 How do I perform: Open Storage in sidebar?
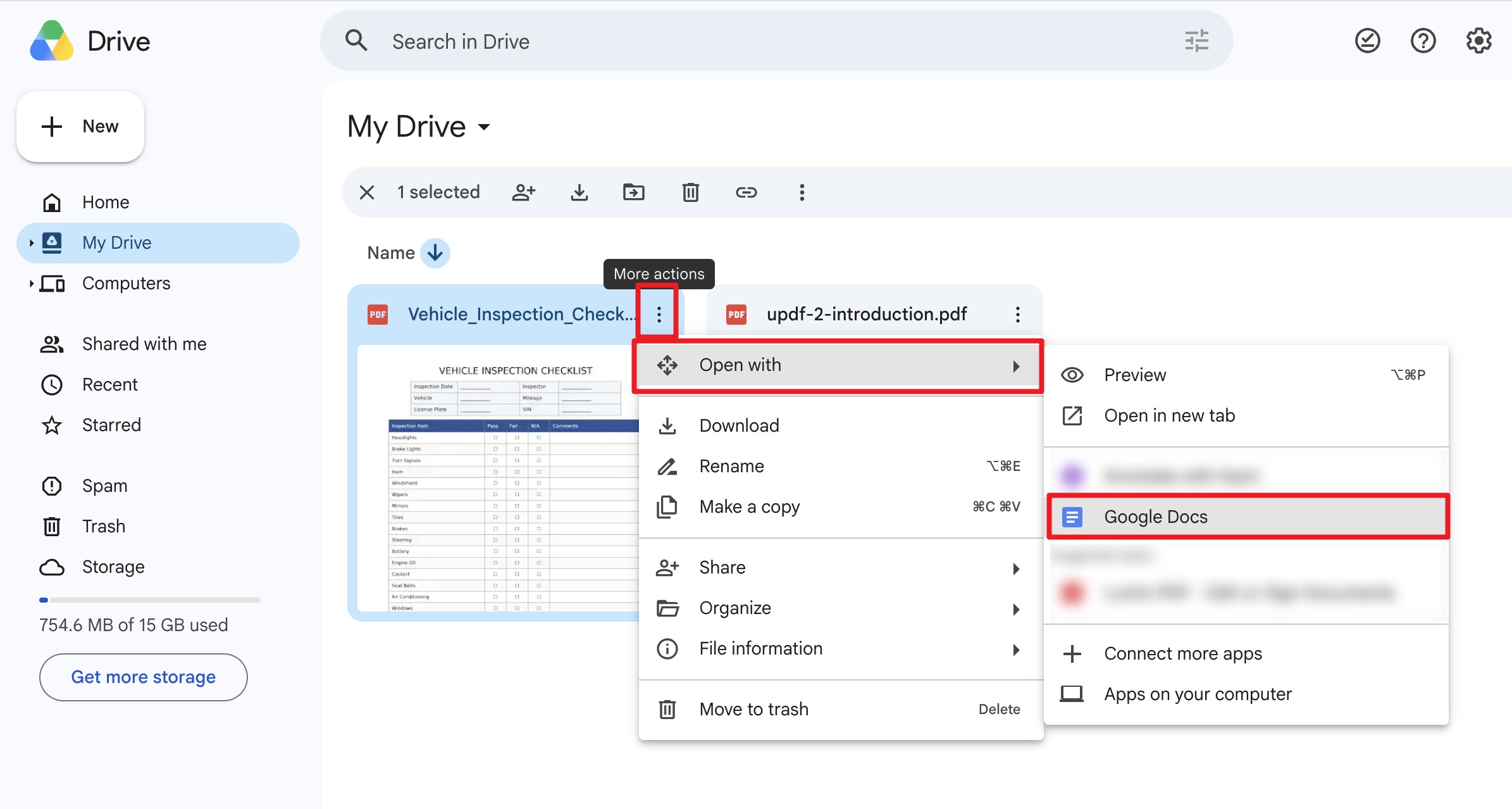158,567
